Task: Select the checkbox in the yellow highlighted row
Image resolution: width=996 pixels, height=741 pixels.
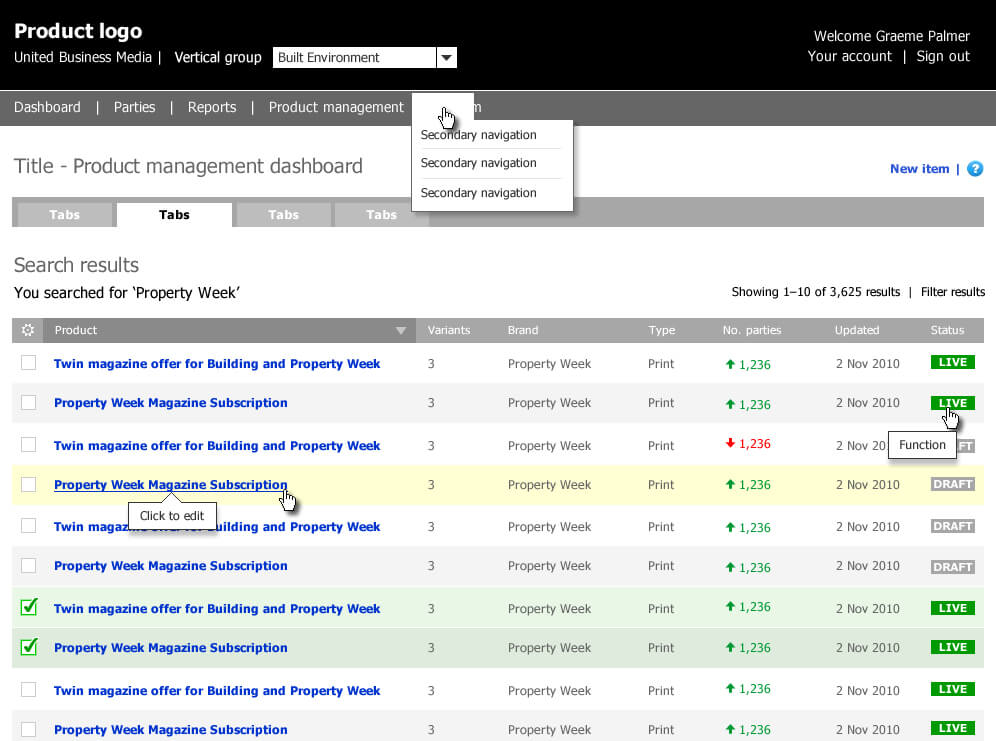Action: [29, 484]
